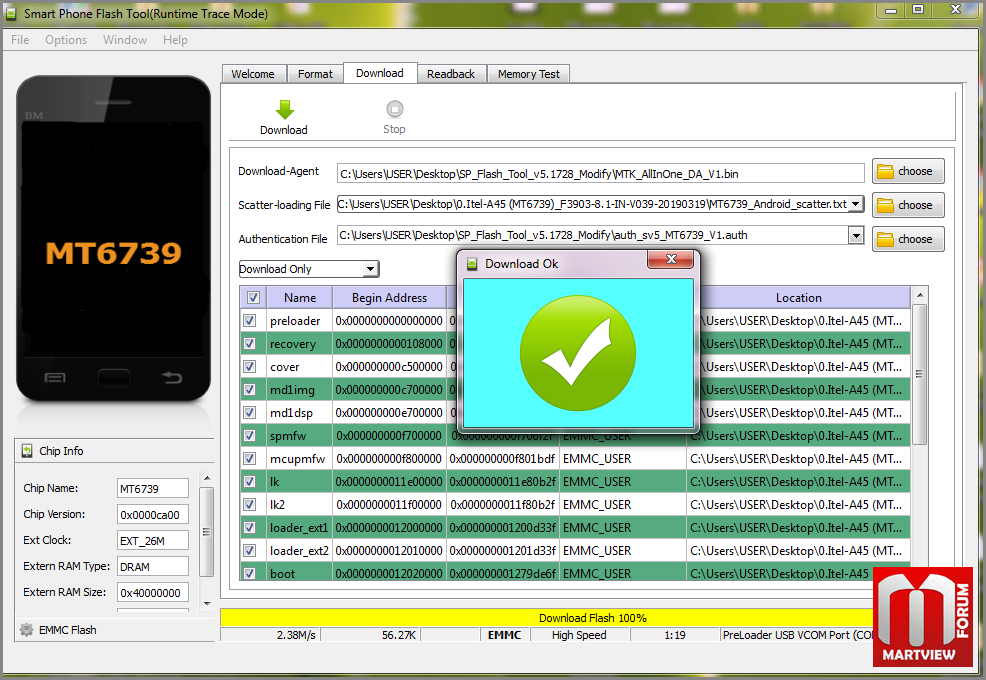
Task: Select the mcupmfw row name cell
Action: click(x=299, y=459)
